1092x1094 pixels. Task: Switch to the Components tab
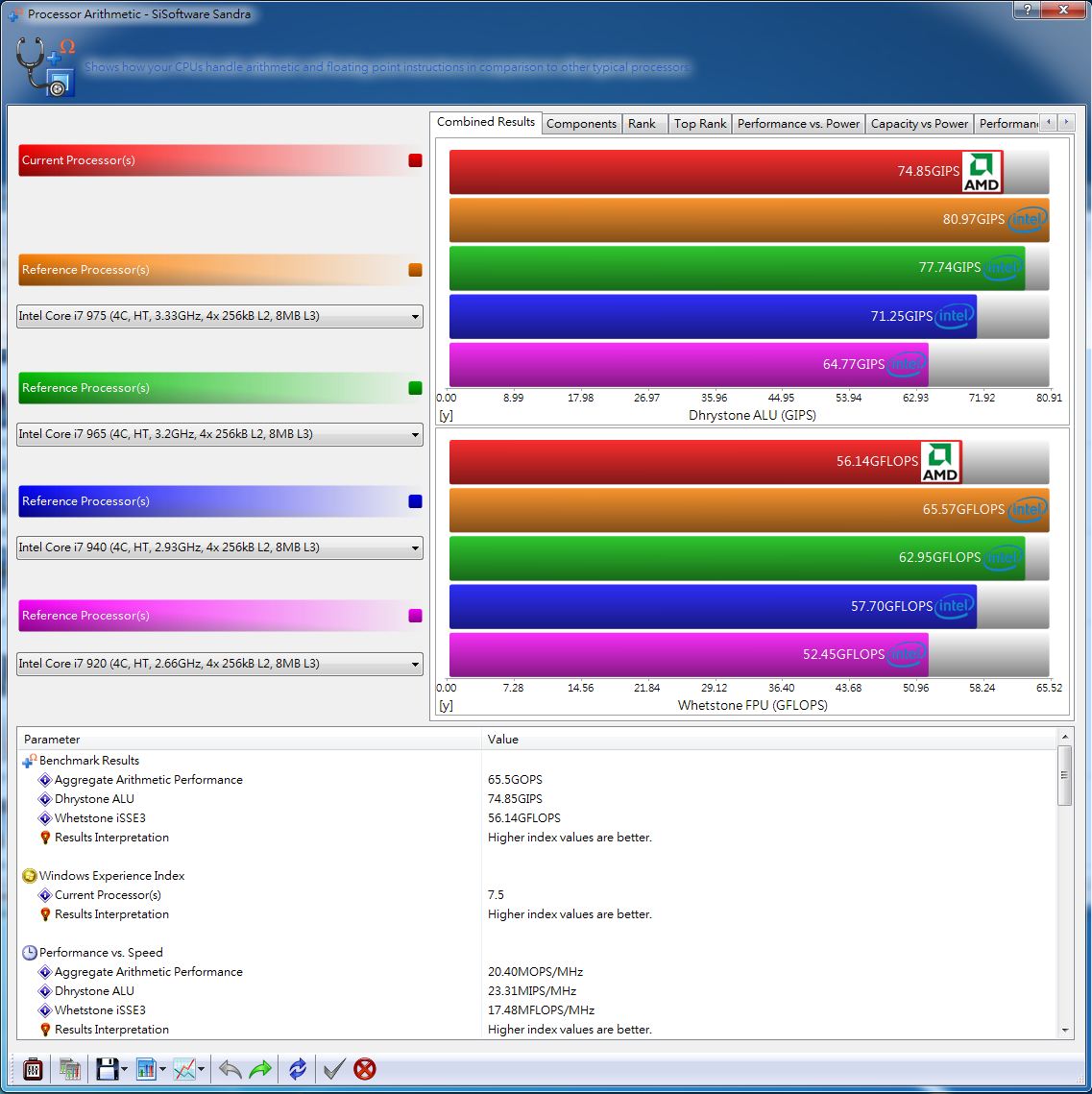581,123
